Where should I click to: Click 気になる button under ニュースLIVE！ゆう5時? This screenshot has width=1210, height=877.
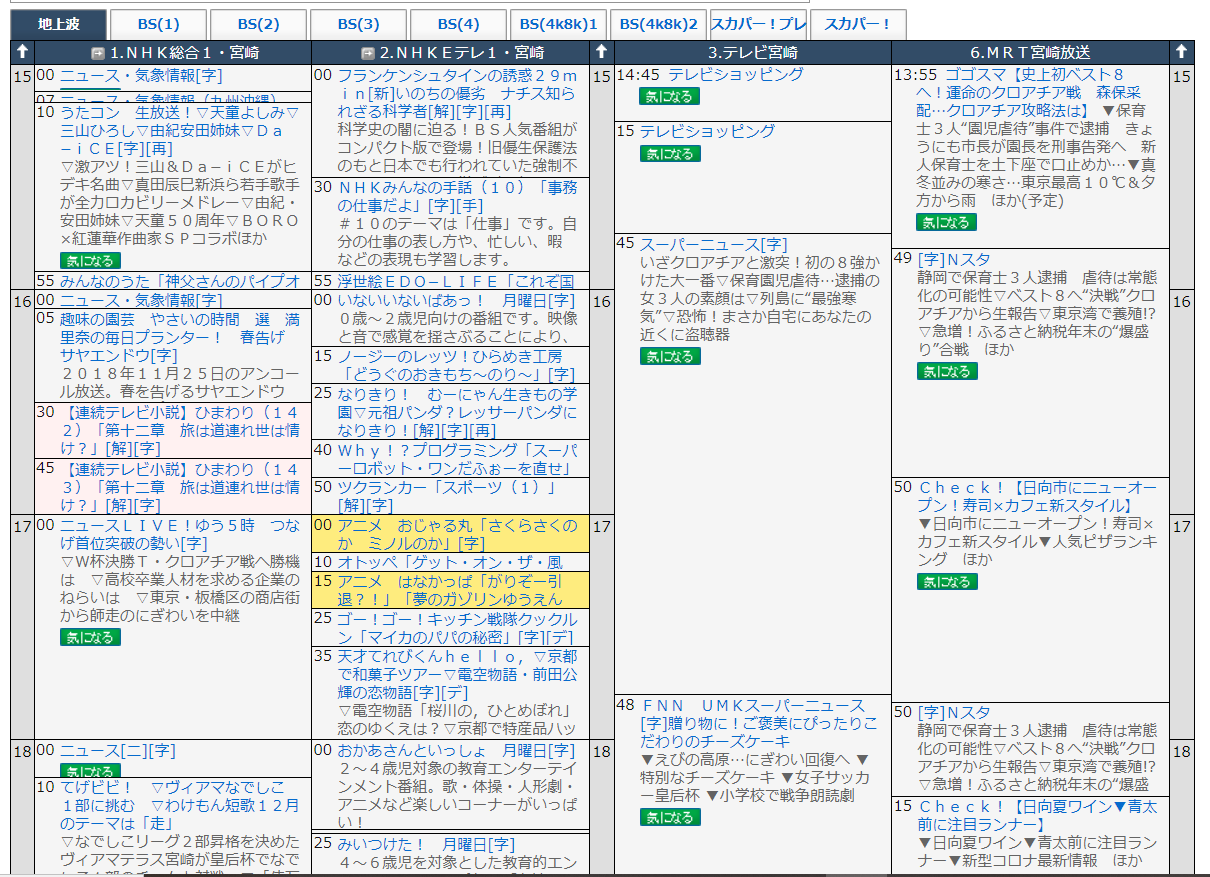coord(90,637)
